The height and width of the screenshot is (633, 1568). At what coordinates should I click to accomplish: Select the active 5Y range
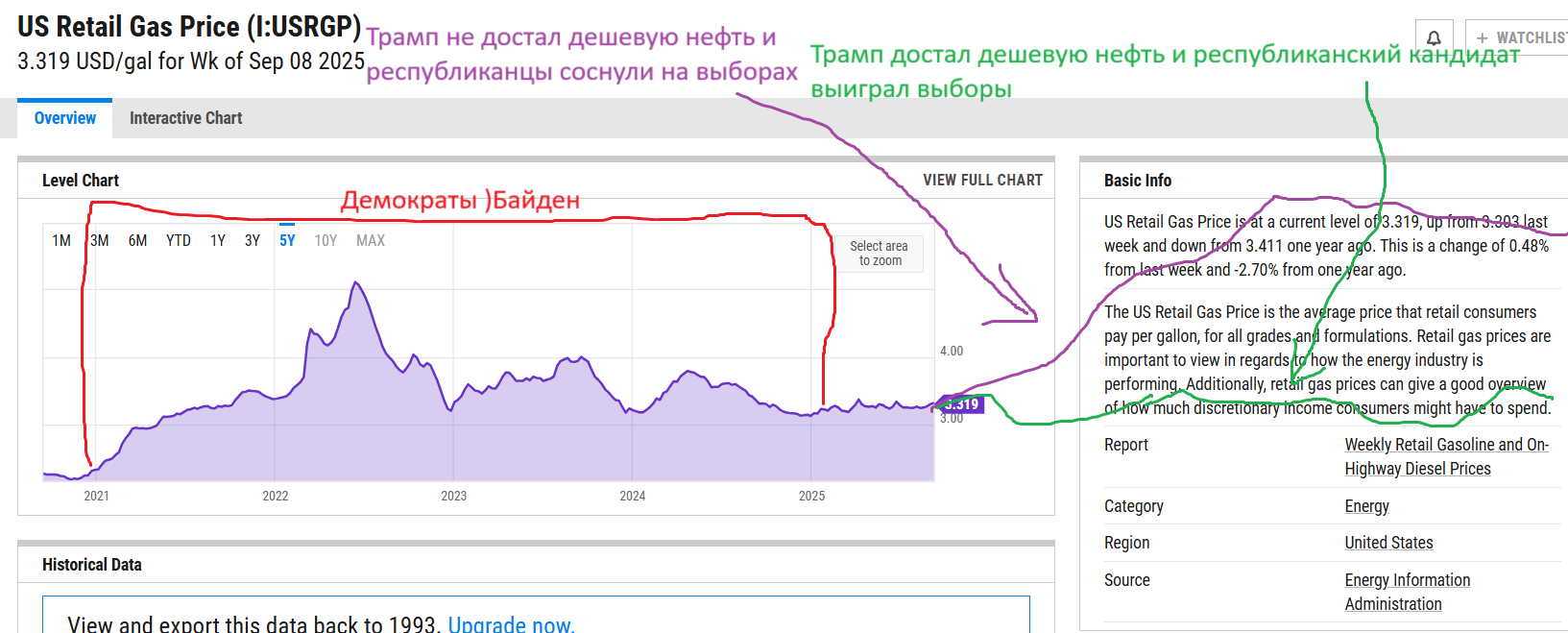coord(287,240)
